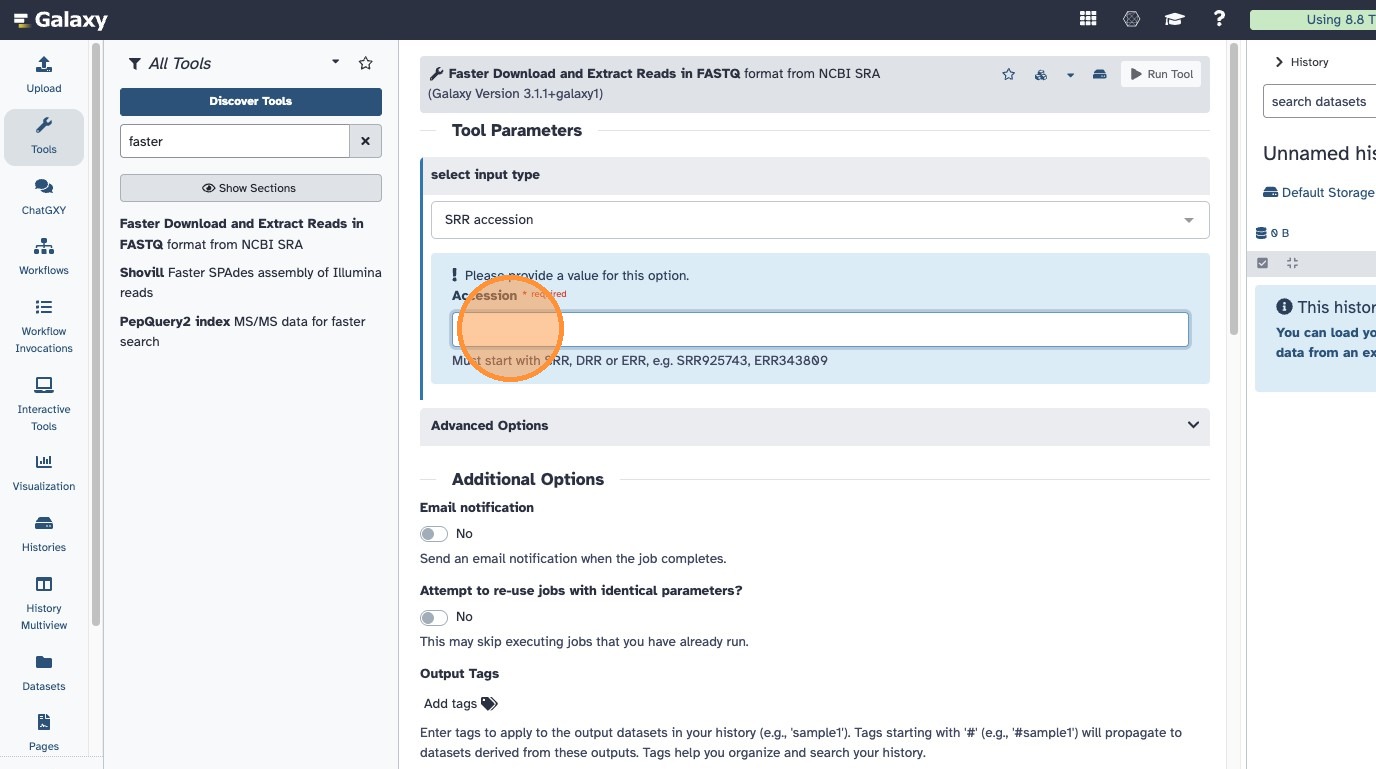This screenshot has width=1376, height=769.
Task: Expand the History panel chevron
Action: (1279, 62)
